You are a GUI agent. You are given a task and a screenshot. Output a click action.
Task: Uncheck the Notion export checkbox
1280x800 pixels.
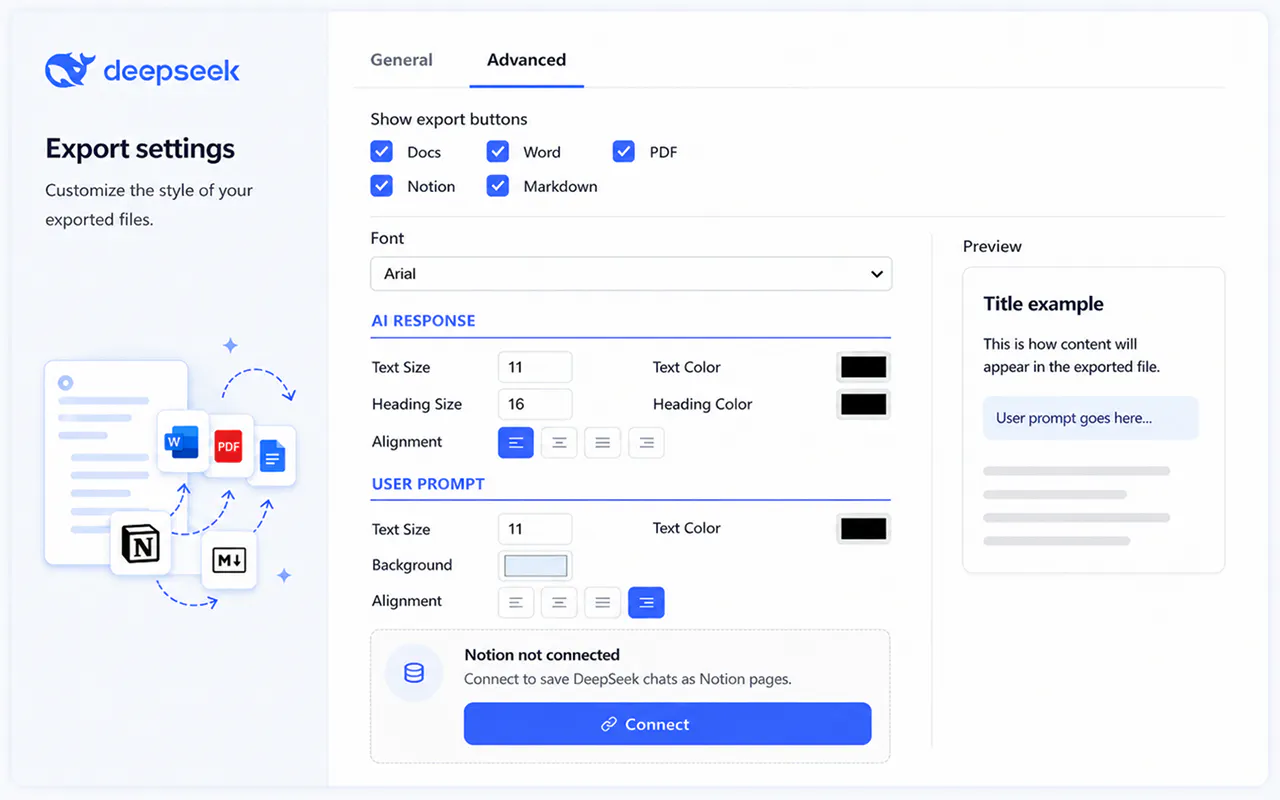(381, 185)
